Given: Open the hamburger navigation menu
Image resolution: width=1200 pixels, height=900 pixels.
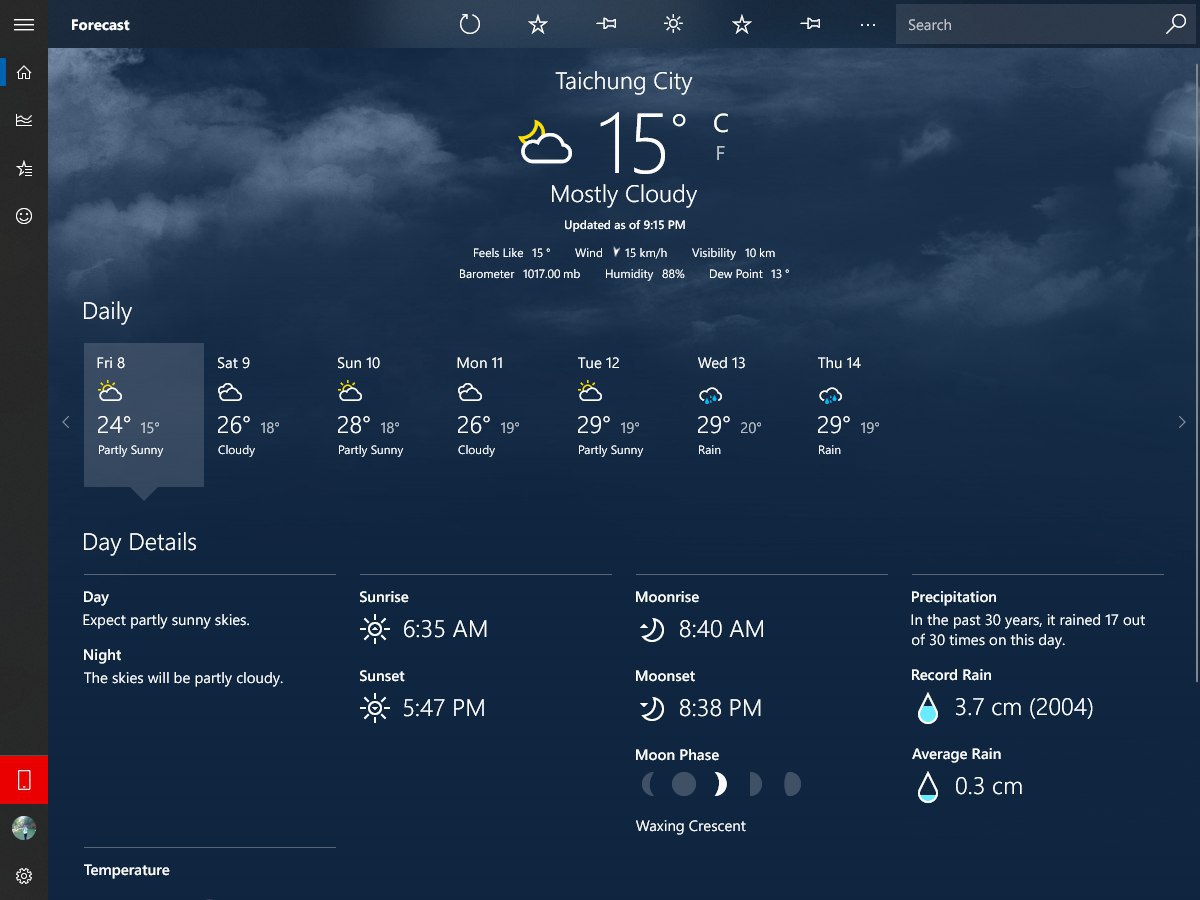Looking at the screenshot, I should point(24,24).
